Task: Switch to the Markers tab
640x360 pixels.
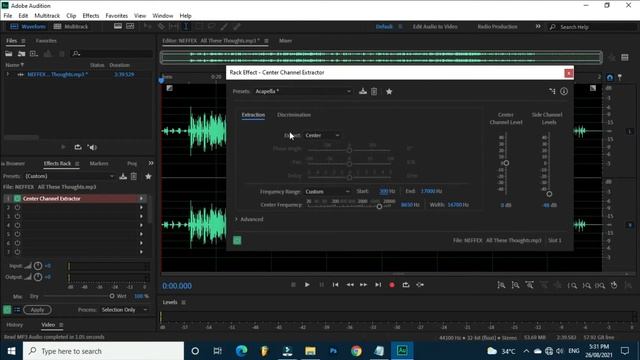Action: (x=99, y=163)
